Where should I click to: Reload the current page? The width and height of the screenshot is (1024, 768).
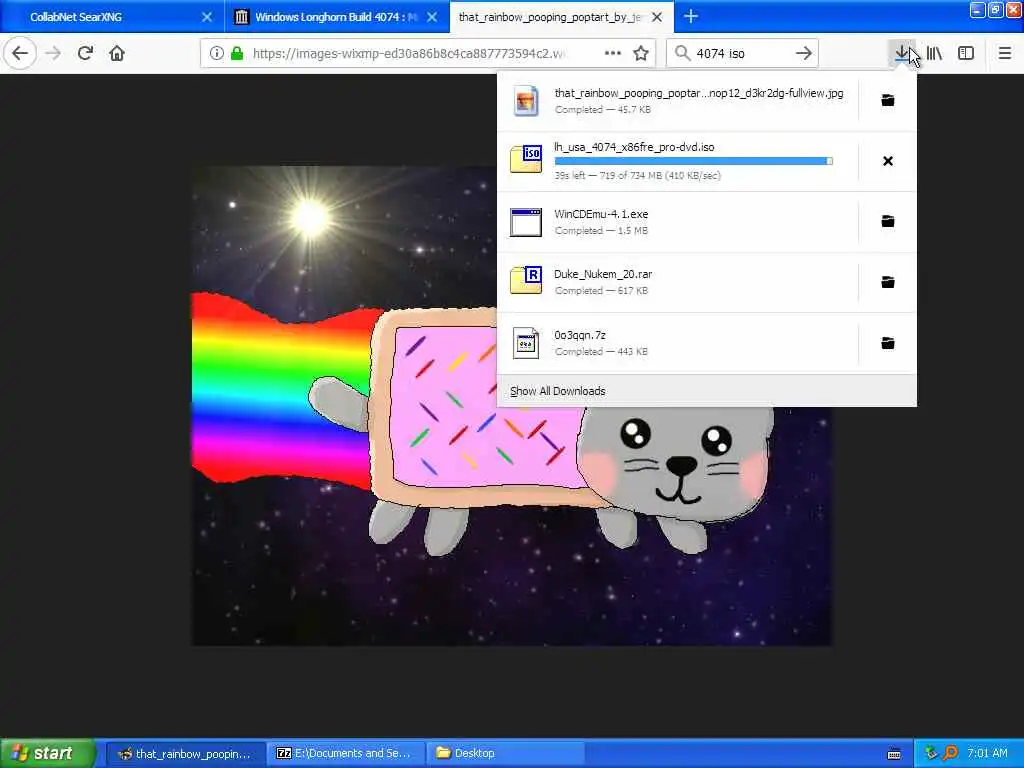pyautogui.click(x=85, y=53)
